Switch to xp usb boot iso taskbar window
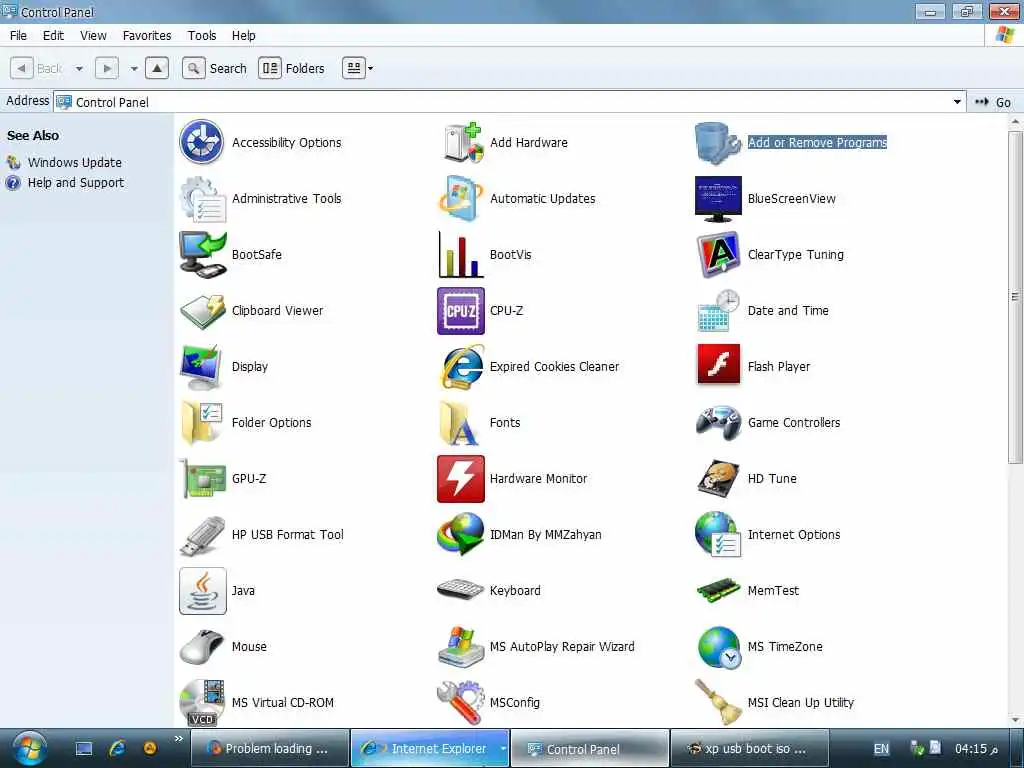The image size is (1024, 768). tap(750, 748)
